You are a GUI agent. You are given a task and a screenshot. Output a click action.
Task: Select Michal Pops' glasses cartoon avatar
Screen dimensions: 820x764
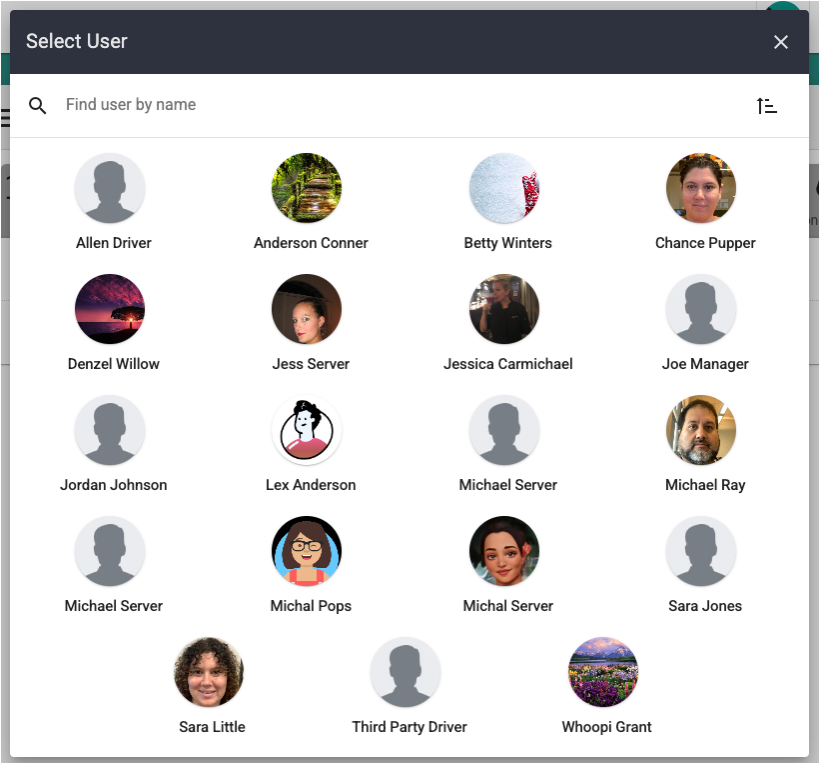[307, 551]
